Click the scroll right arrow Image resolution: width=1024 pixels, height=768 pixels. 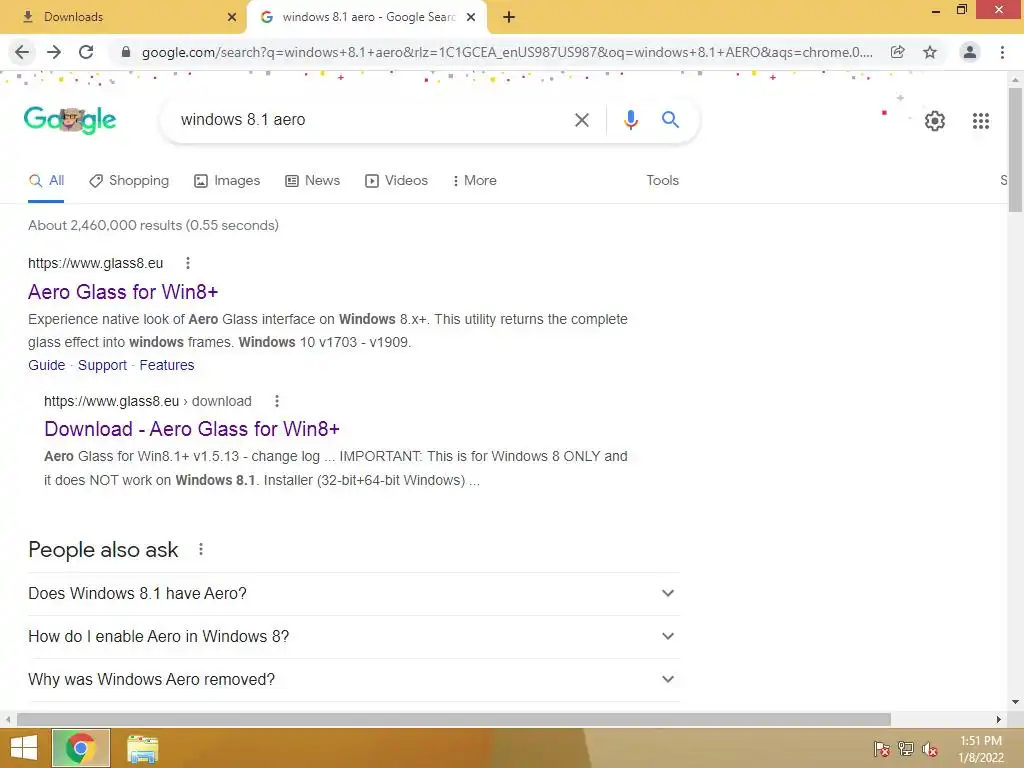pos(999,720)
